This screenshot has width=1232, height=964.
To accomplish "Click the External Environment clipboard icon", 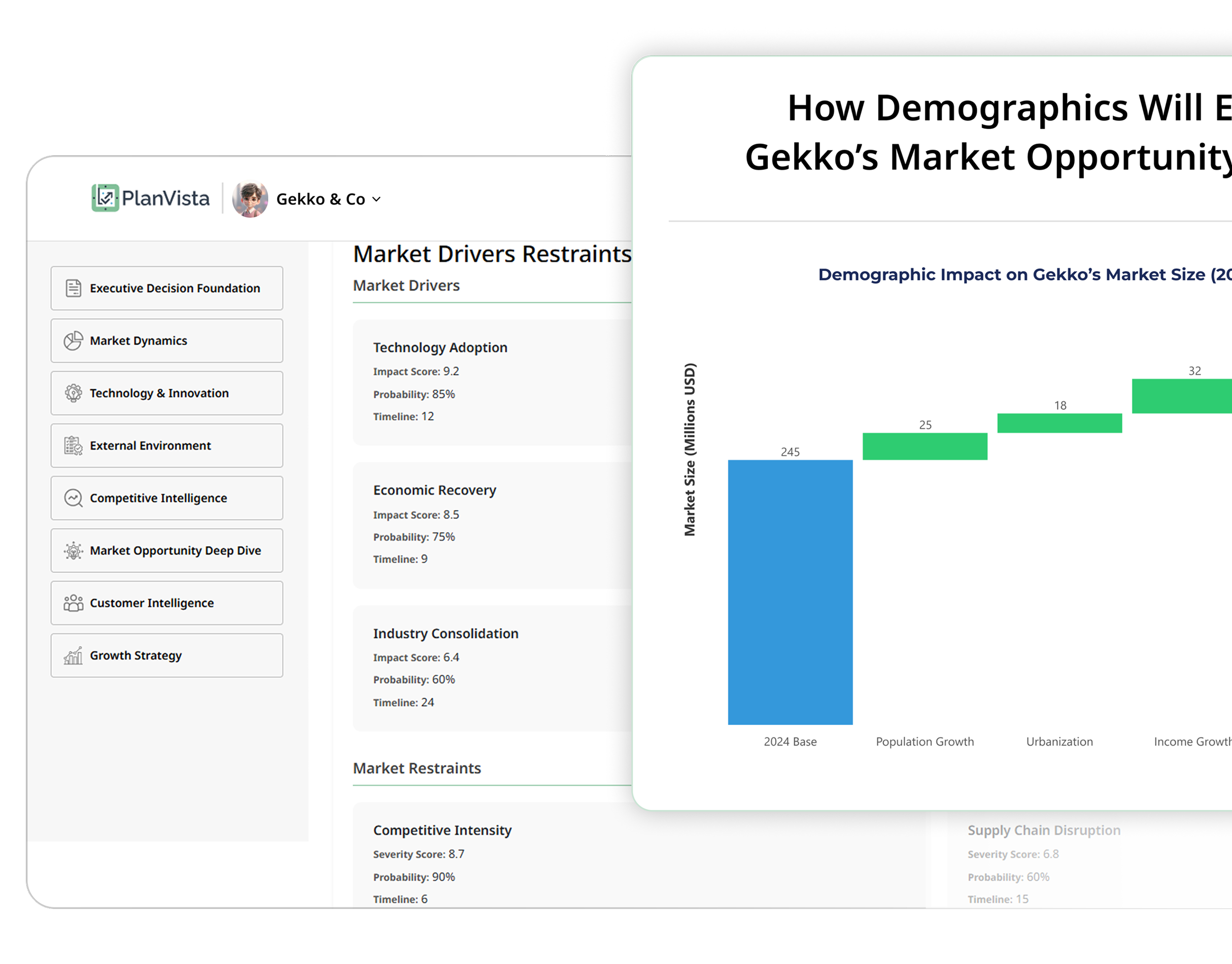I will click(74, 446).
